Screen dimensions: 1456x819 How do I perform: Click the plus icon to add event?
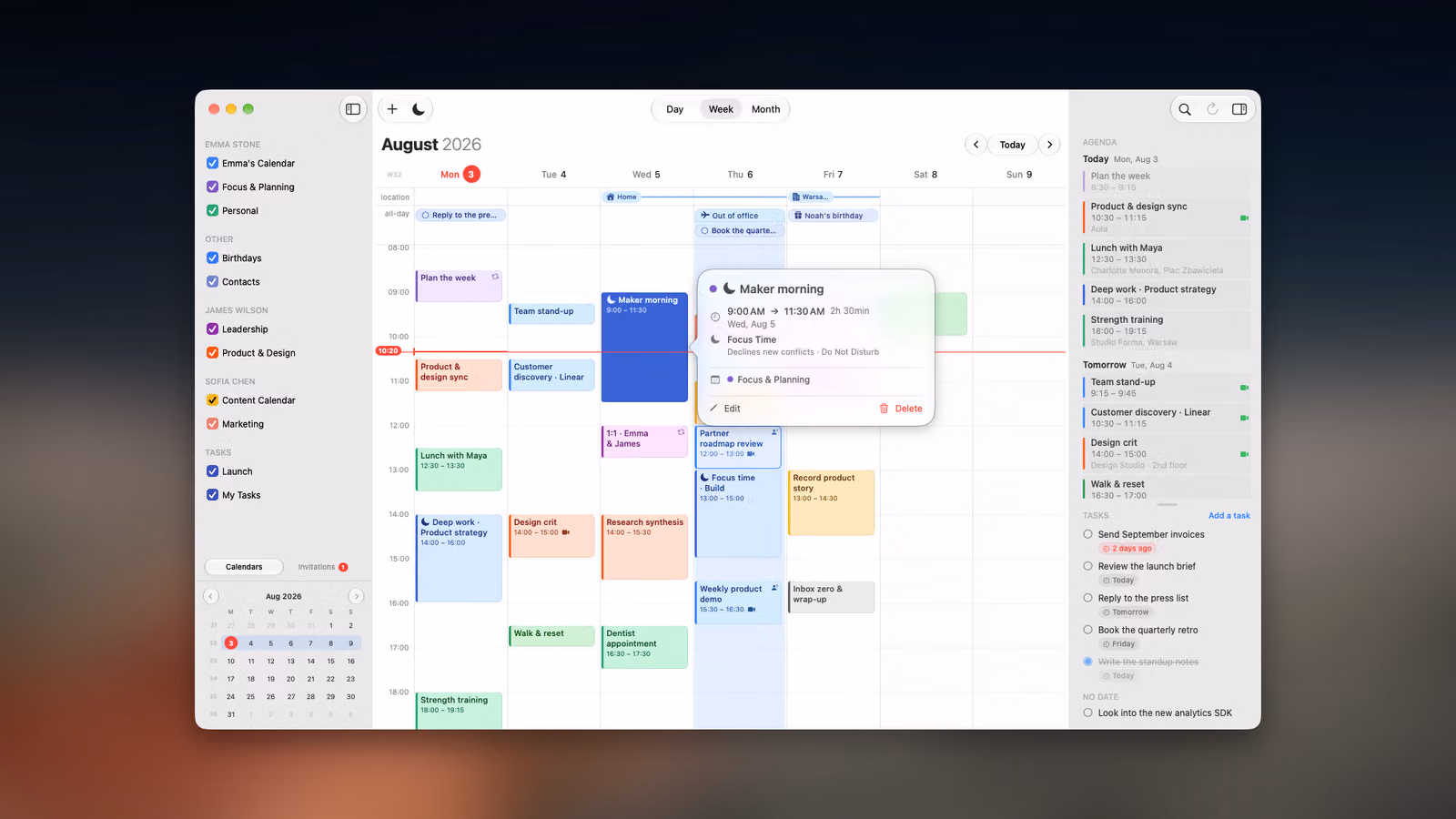[392, 109]
